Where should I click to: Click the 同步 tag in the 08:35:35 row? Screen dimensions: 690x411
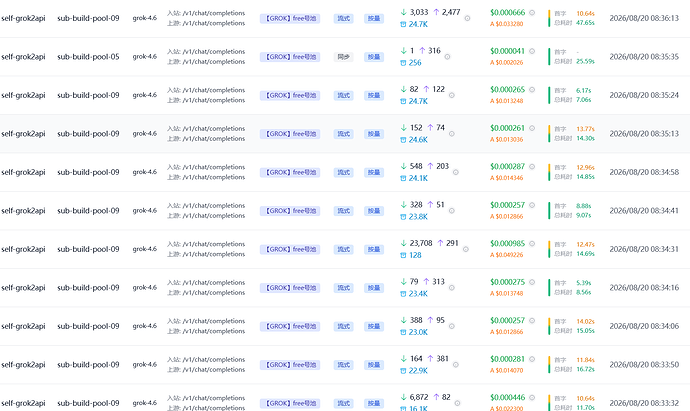pos(343,57)
